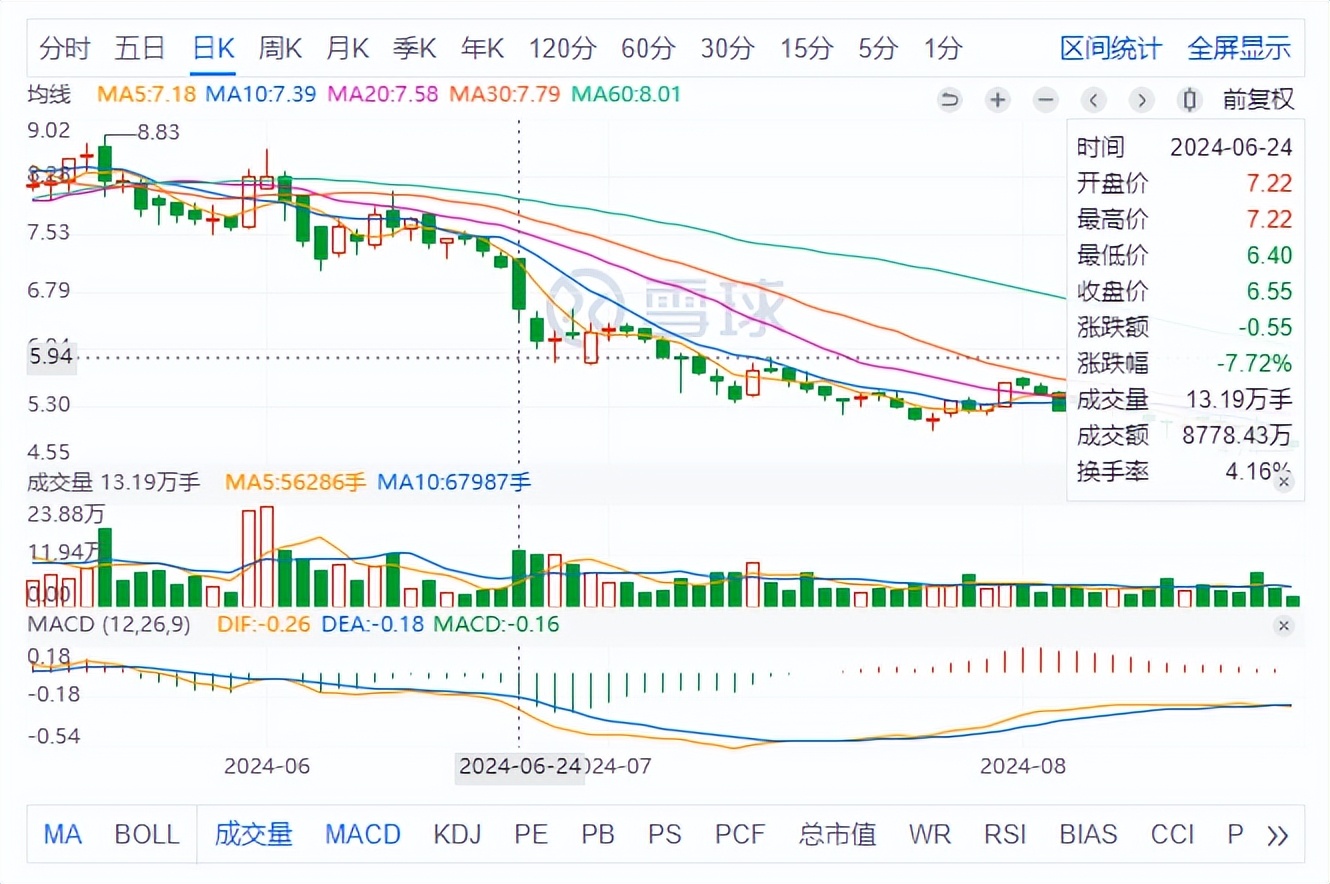Switch to 分时 tab
The width and height of the screenshot is (1330, 884).
pyautogui.click(x=65, y=48)
